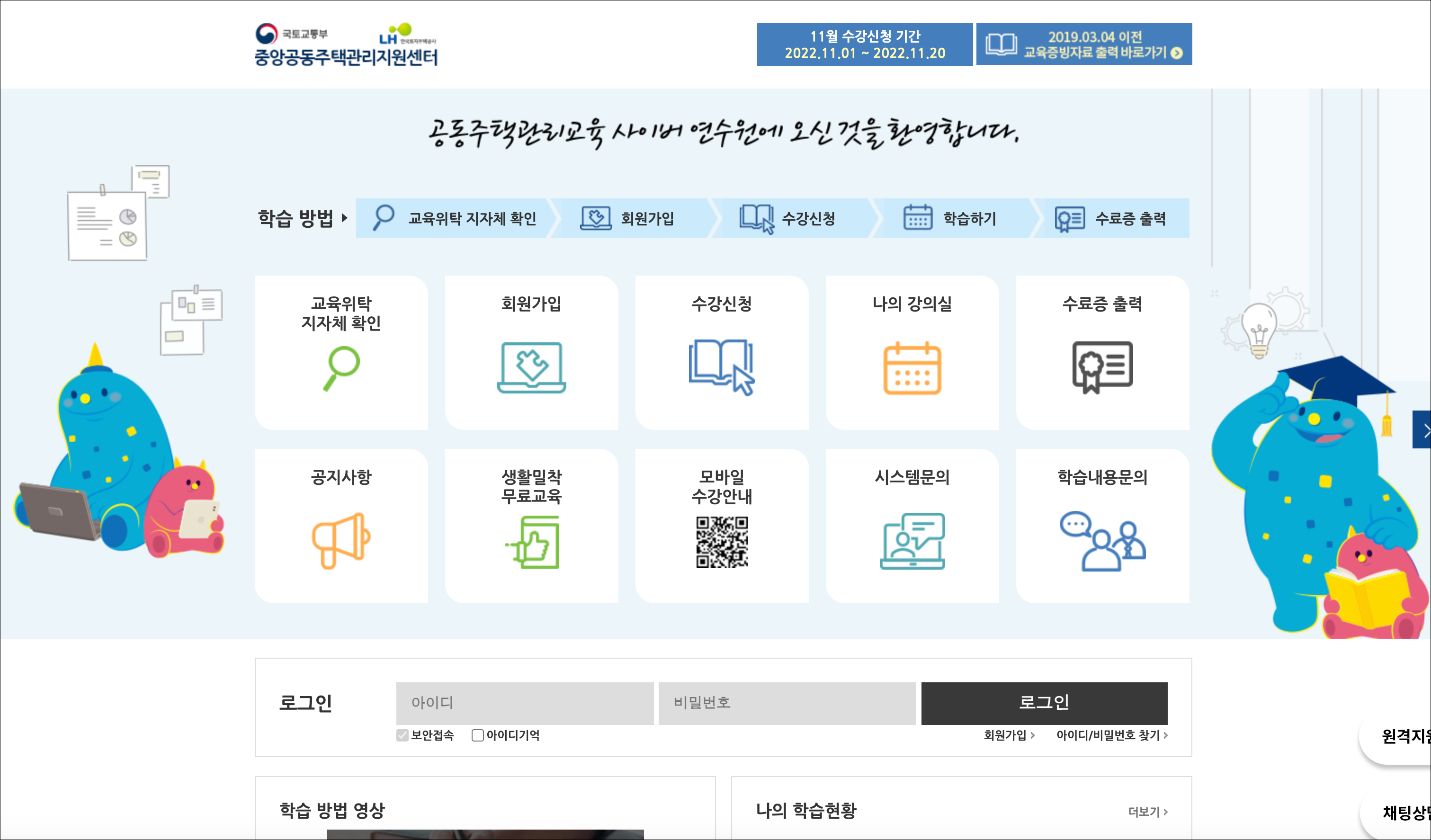The image size is (1431, 840).
Task: Enable the 아이디기억 checkbox
Action: coord(478,735)
